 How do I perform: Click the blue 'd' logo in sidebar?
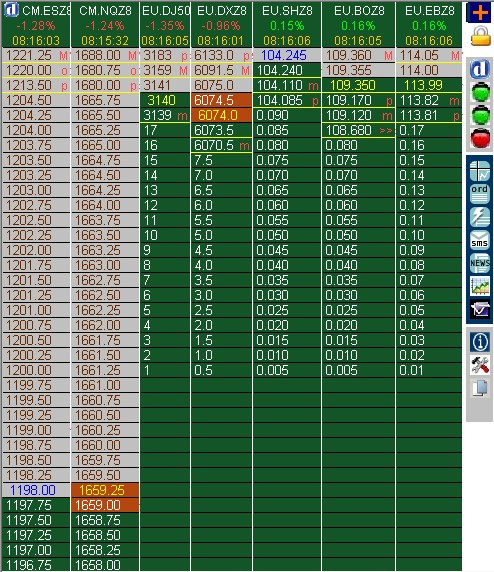(479, 69)
